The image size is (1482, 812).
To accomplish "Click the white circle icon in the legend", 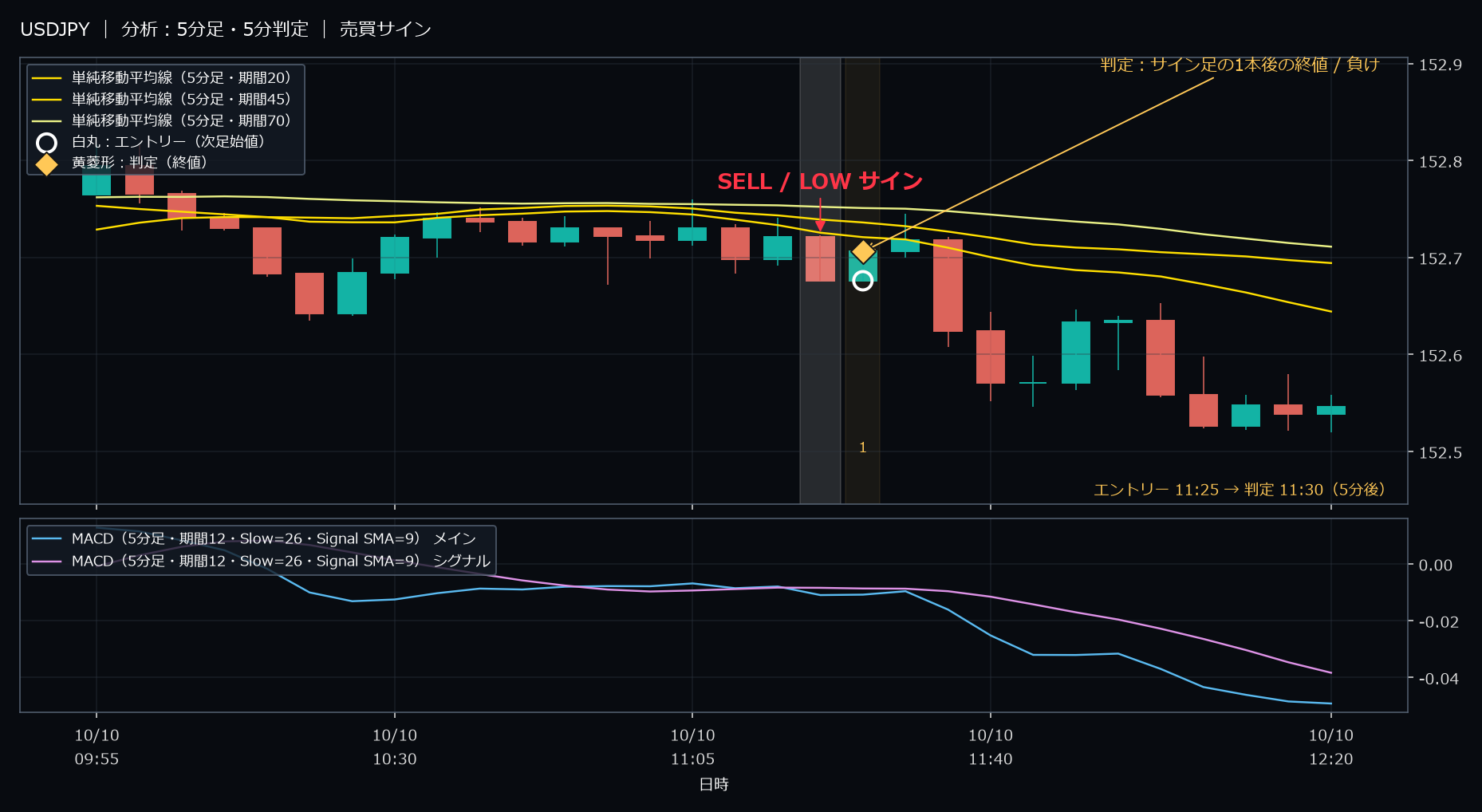I will coord(47,143).
